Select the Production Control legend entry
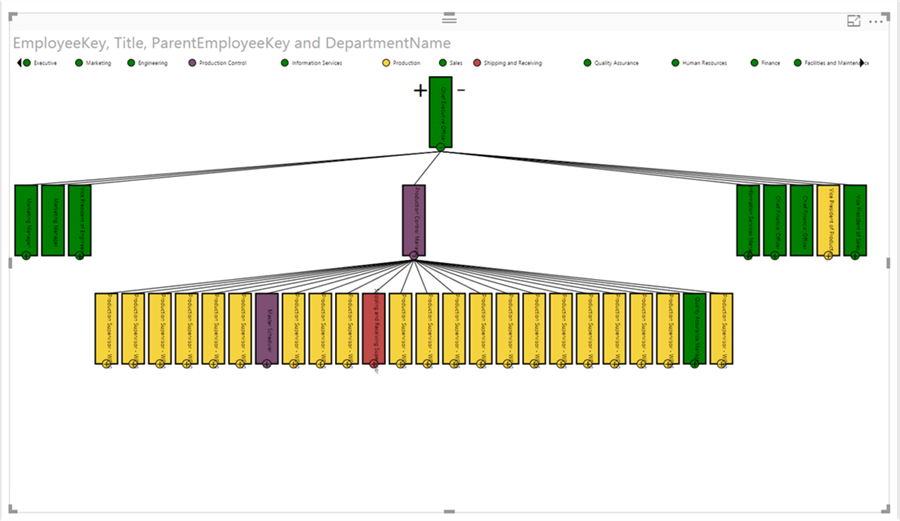The height and width of the screenshot is (521, 900). coord(216,63)
